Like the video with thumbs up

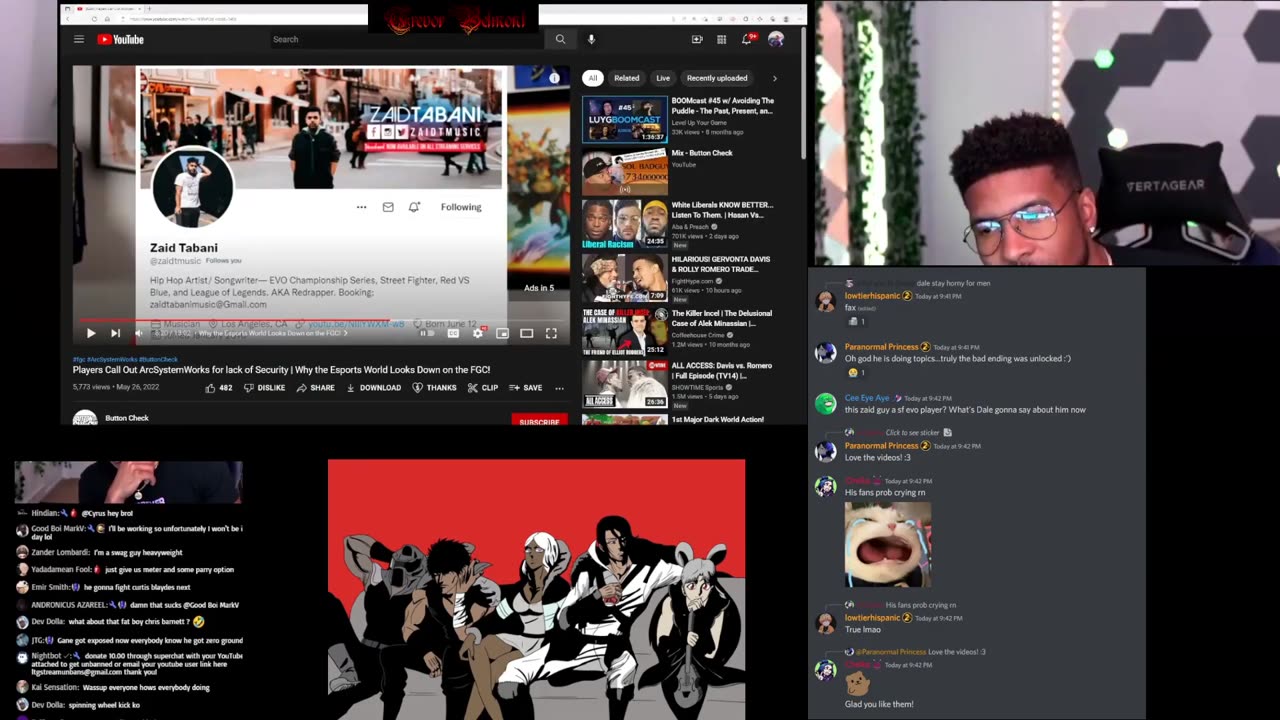(x=218, y=388)
